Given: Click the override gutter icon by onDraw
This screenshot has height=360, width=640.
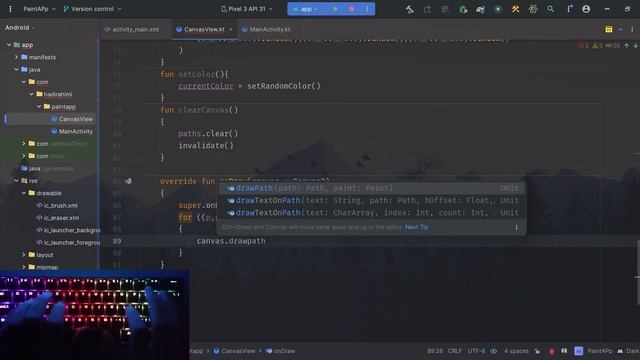Looking at the screenshot, I should pyautogui.click(x=128, y=181).
